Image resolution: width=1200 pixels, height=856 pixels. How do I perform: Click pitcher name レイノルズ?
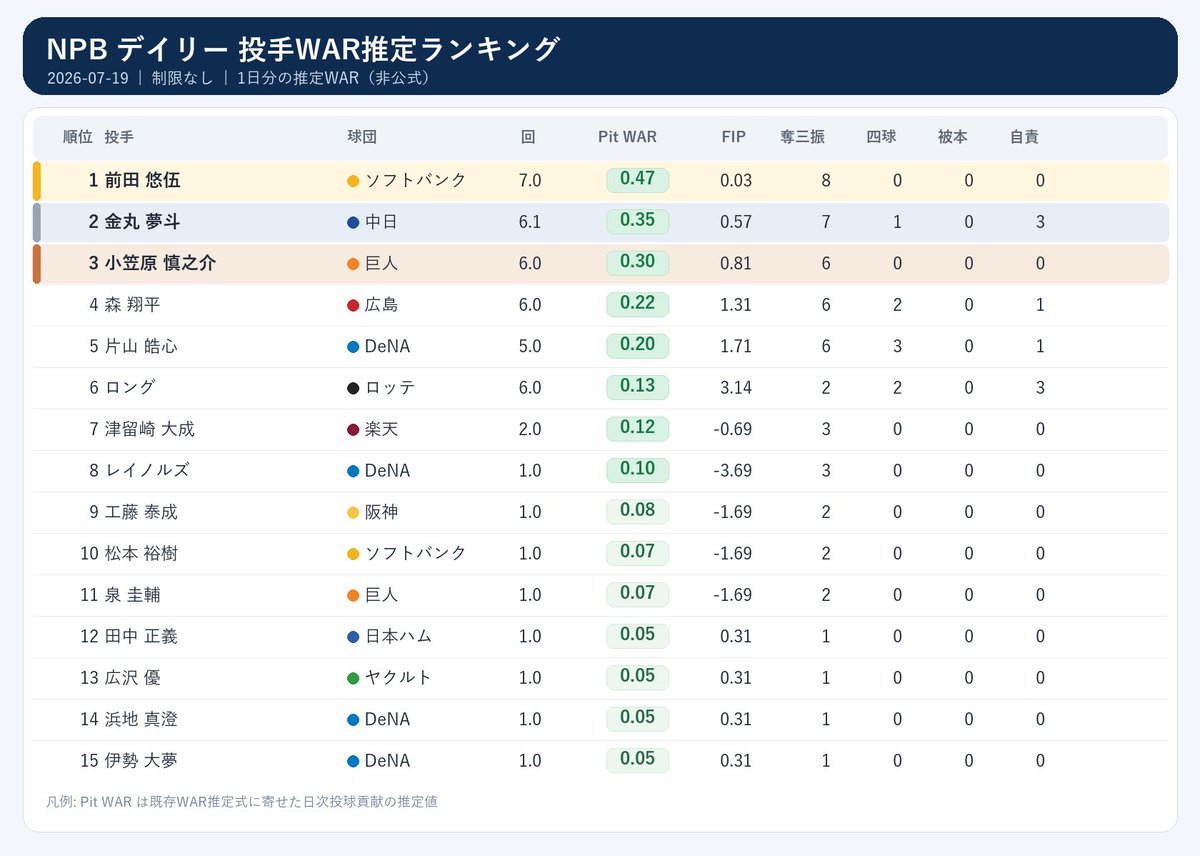[x=146, y=471]
